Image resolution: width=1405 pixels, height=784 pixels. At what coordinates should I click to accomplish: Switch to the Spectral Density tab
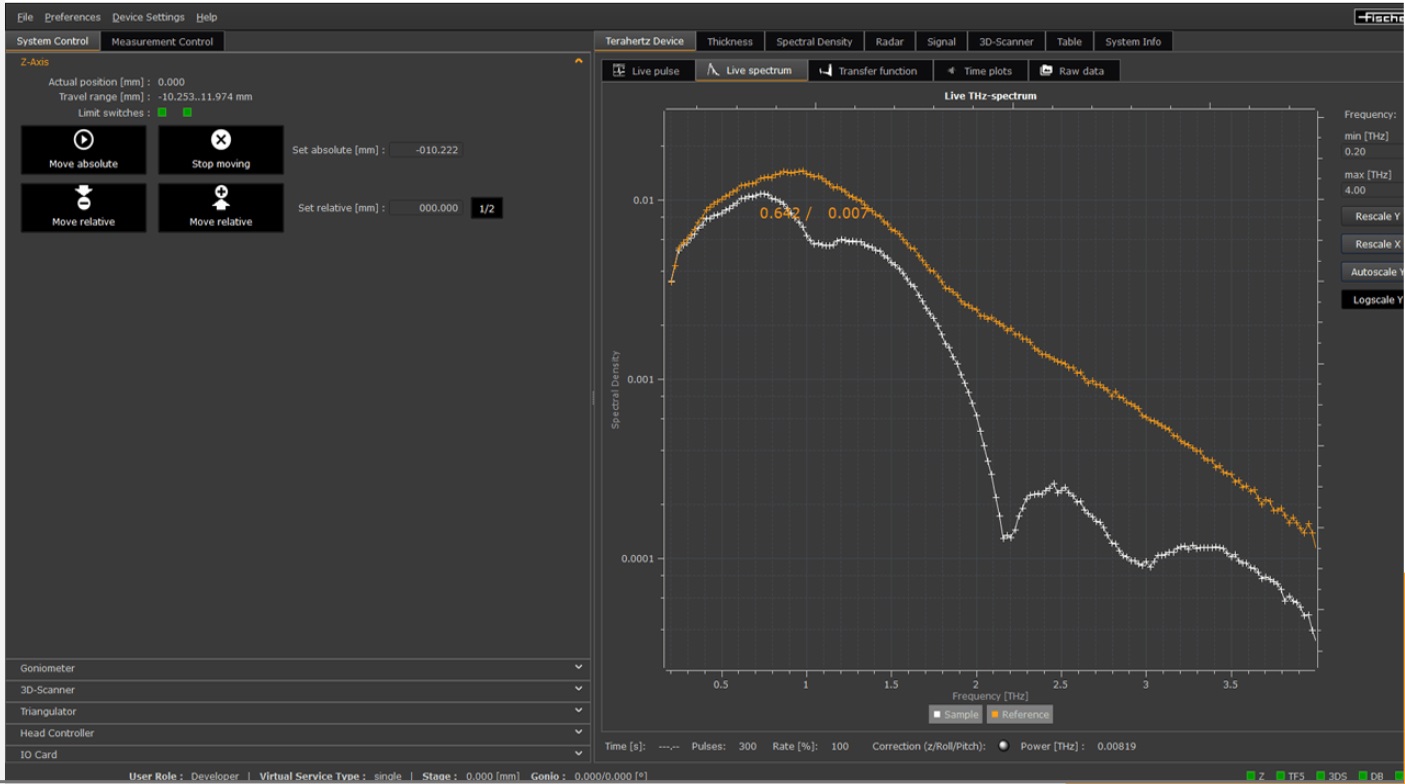click(814, 42)
